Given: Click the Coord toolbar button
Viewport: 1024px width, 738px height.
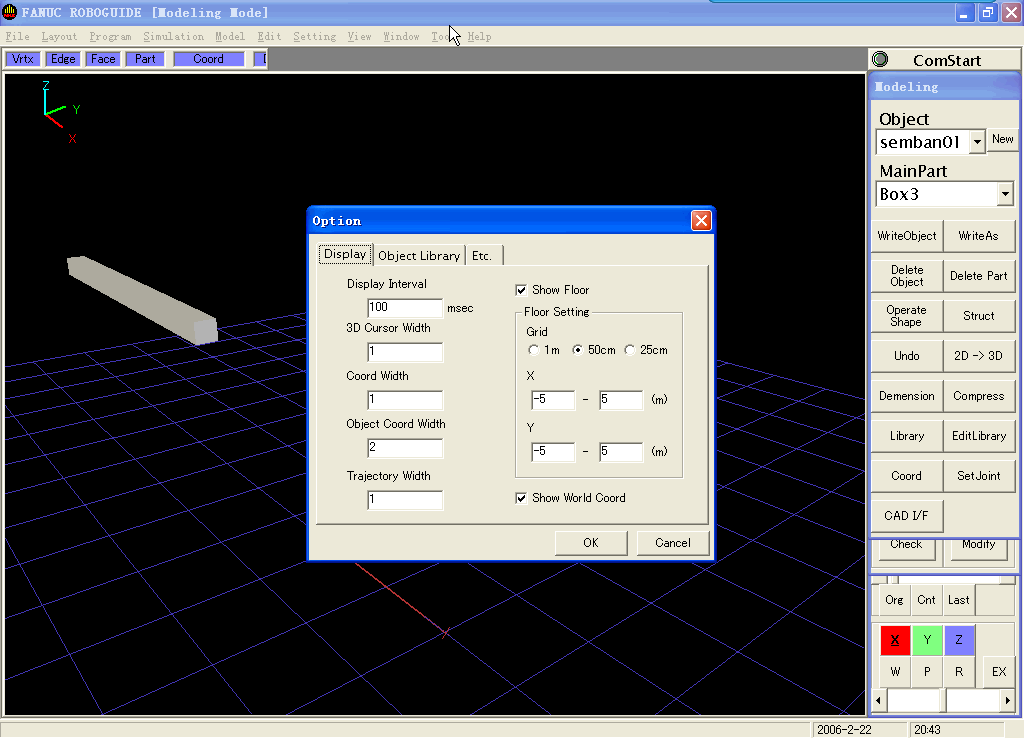Looking at the screenshot, I should [208, 59].
